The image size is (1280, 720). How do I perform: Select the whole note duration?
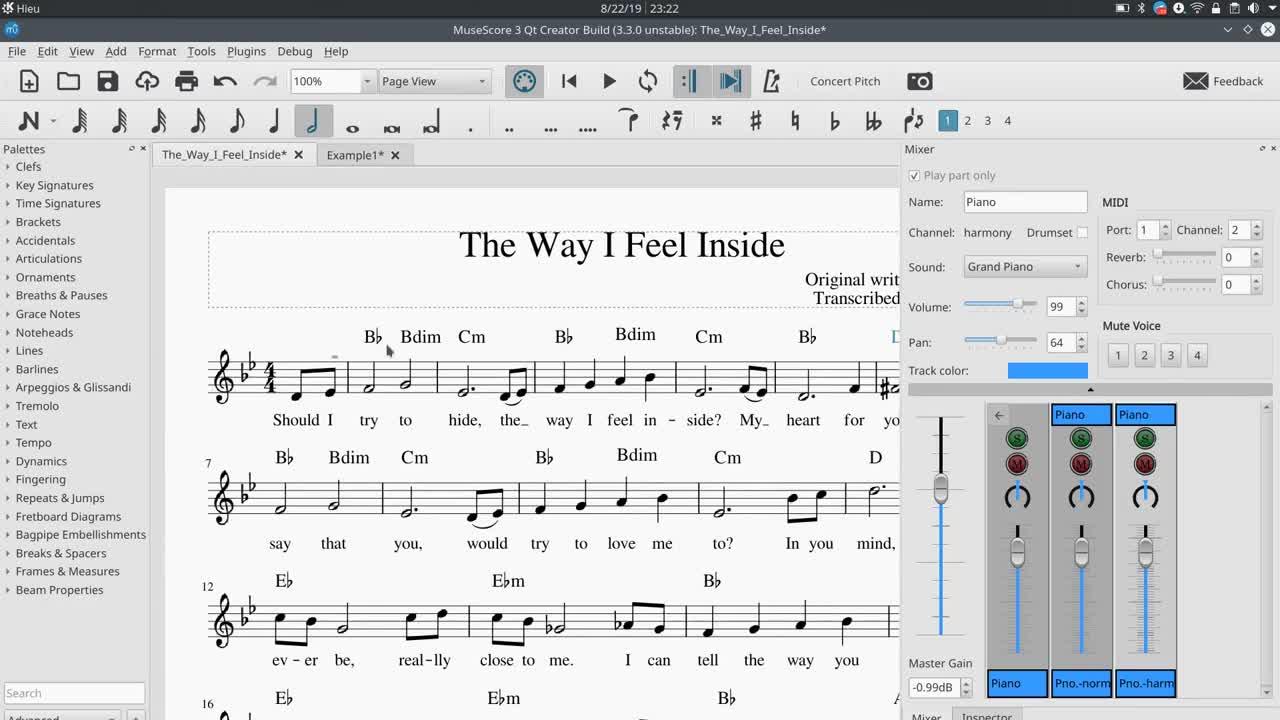point(352,128)
